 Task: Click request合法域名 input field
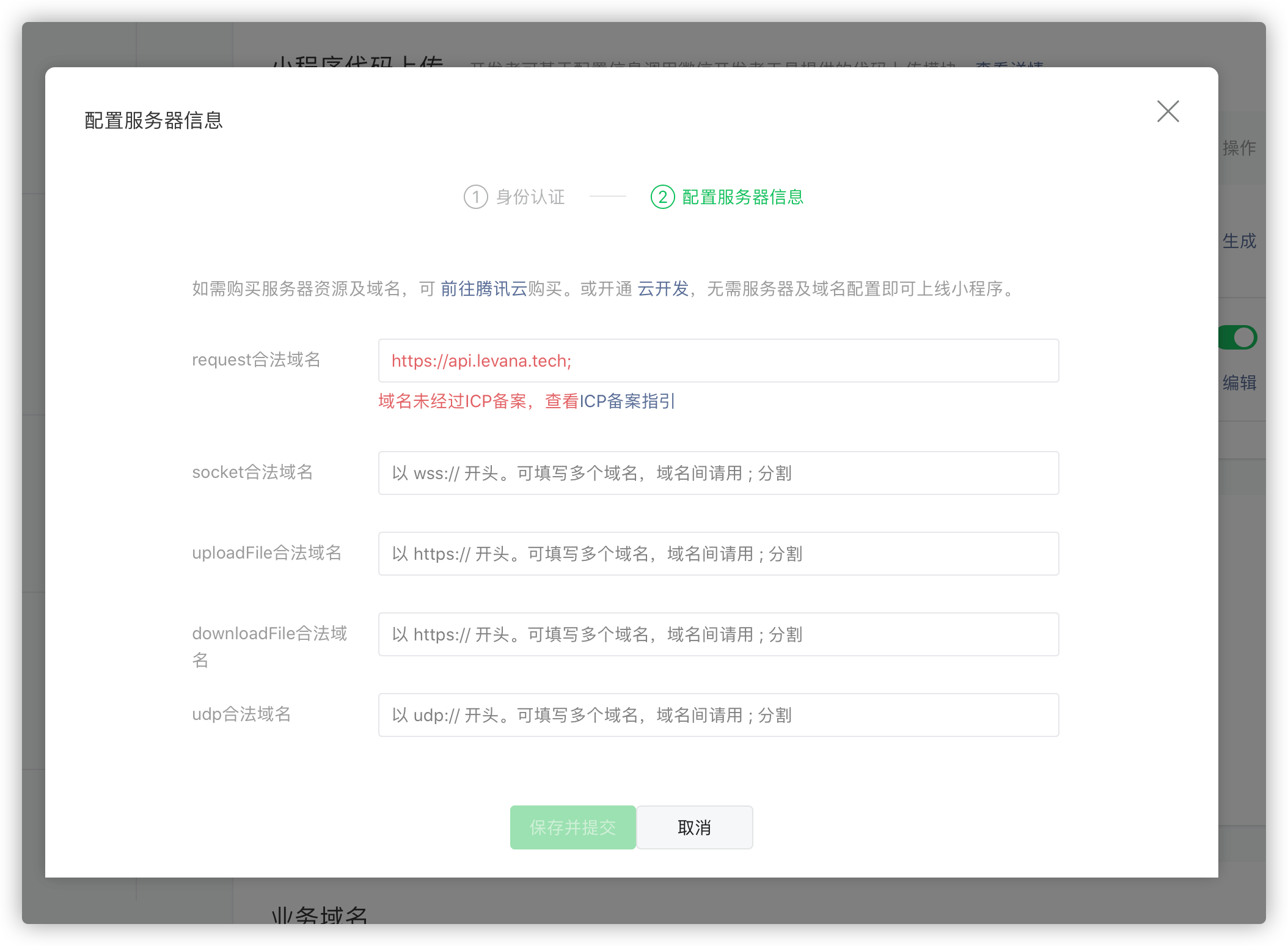718,361
